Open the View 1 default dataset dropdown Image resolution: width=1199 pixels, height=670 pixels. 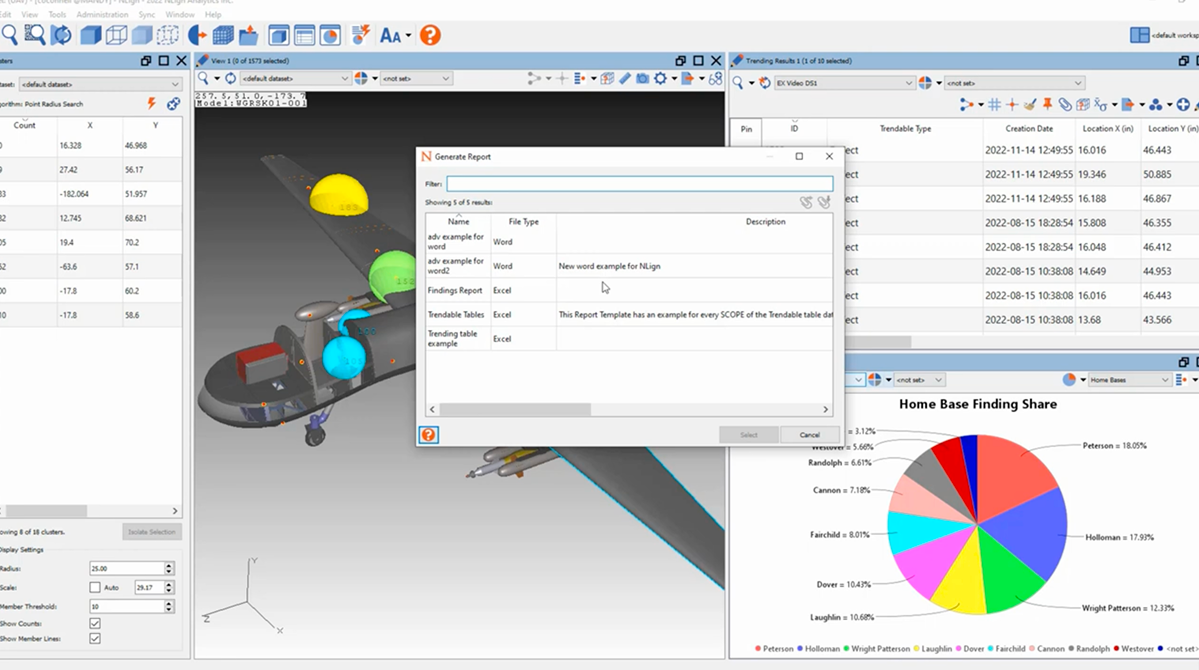[294, 78]
